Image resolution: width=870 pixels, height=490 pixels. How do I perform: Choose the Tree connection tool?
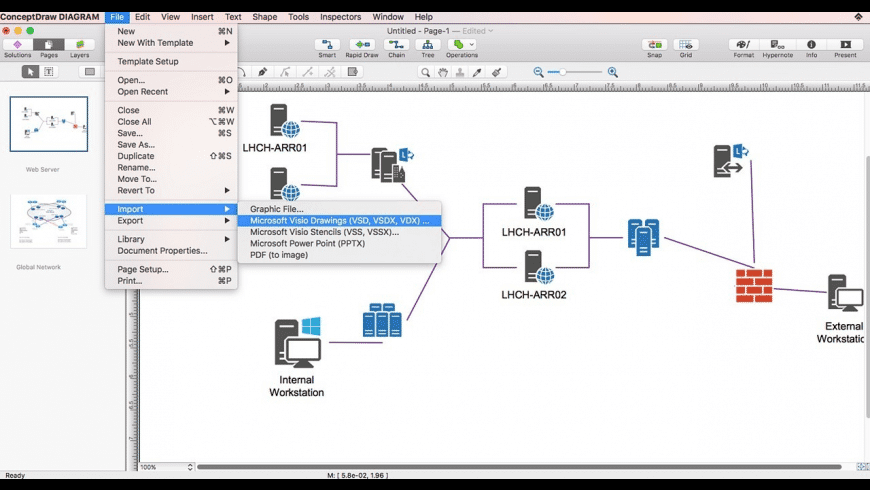pos(428,45)
